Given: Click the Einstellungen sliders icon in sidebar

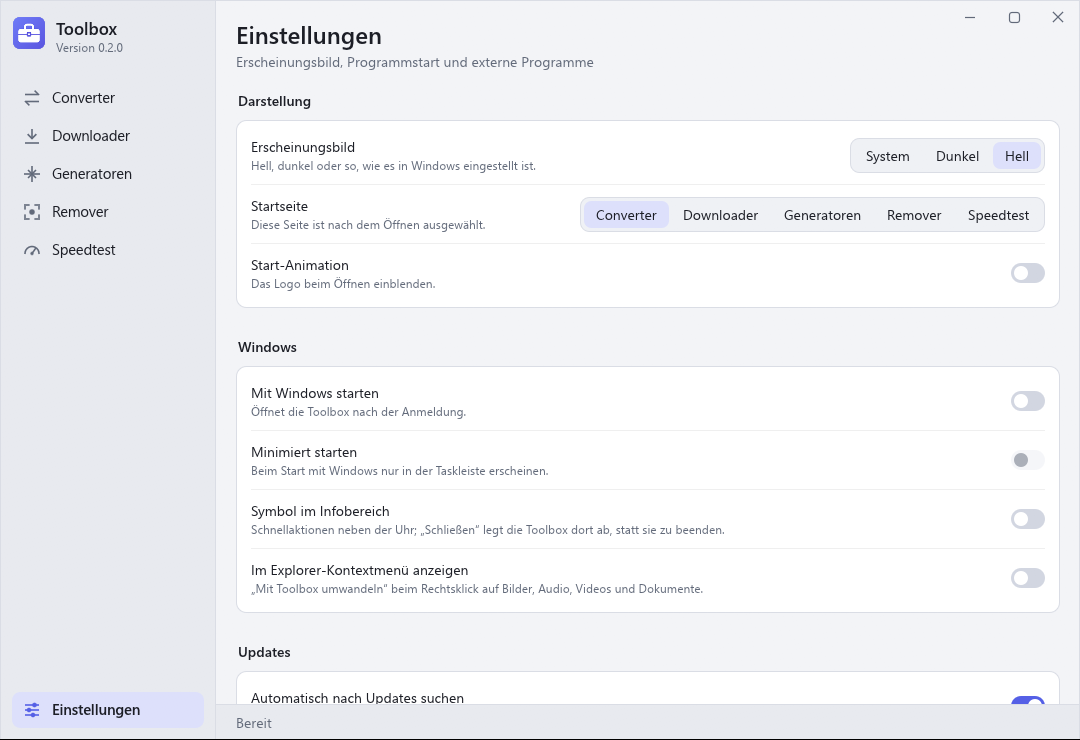Looking at the screenshot, I should [32, 710].
